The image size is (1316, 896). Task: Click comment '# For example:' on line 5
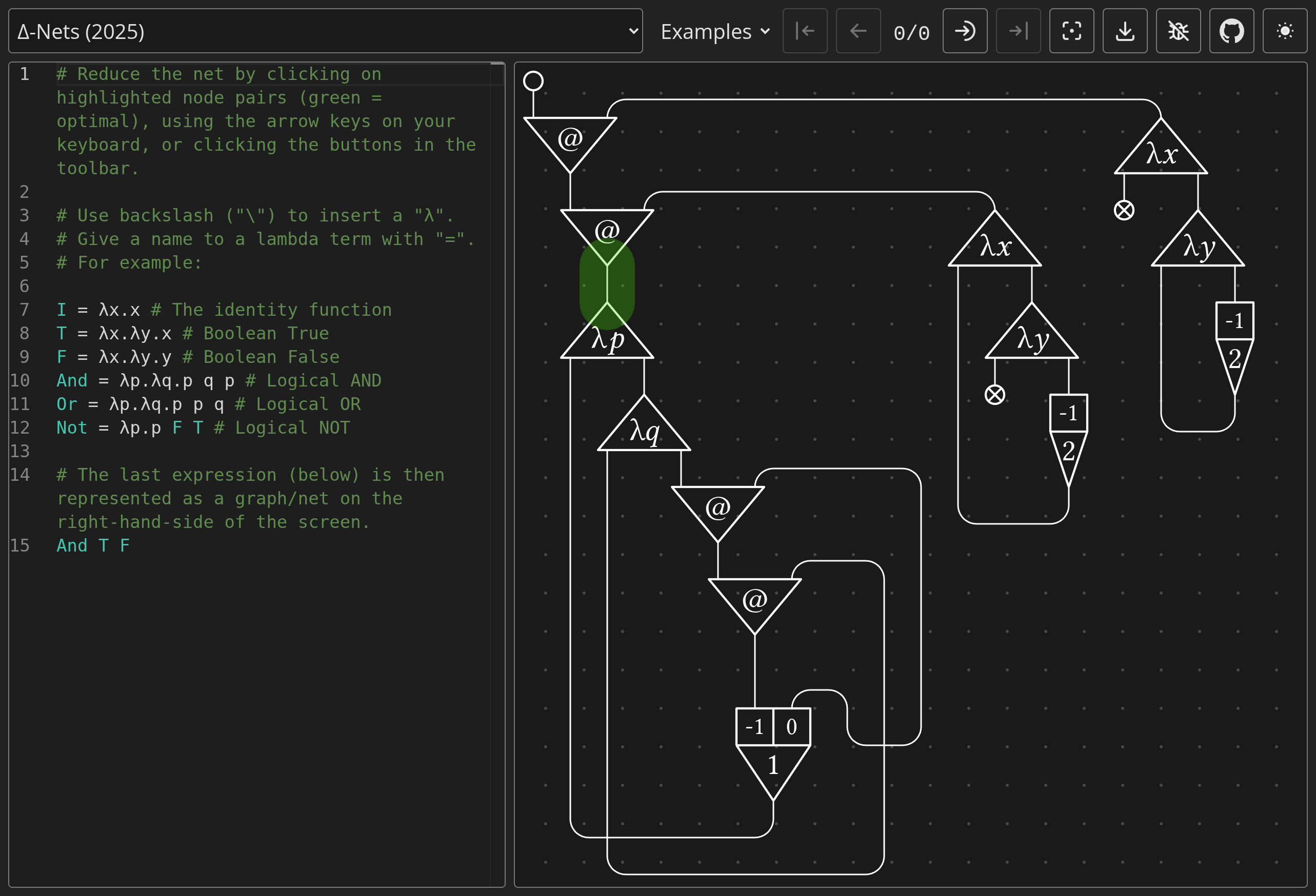click(x=129, y=262)
